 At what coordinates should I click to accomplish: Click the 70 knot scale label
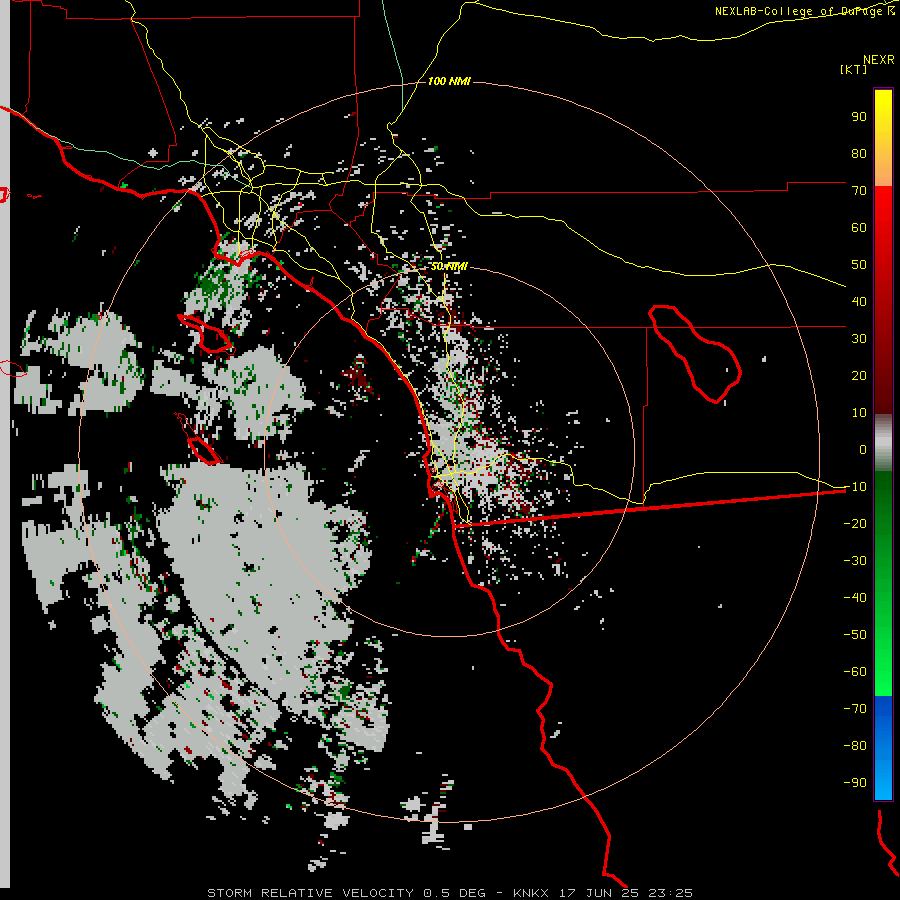859,191
